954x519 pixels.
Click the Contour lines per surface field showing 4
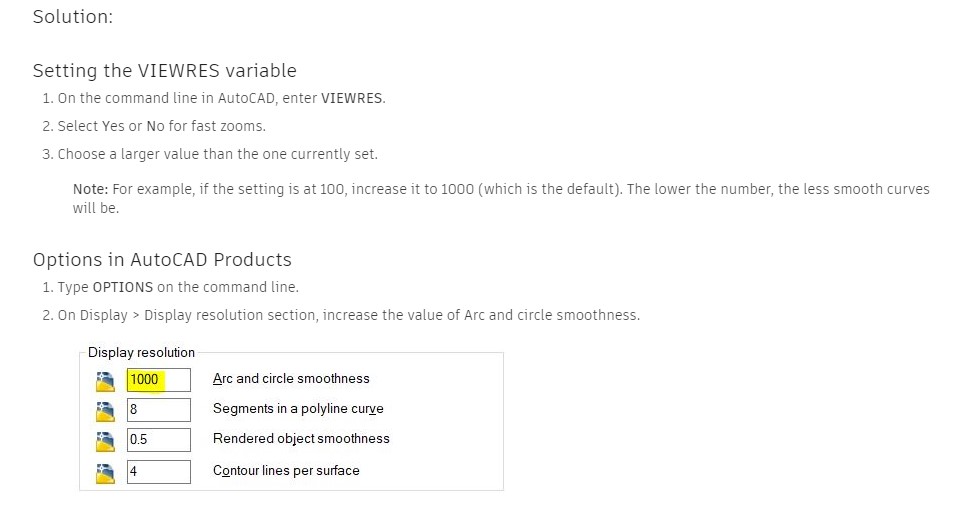coord(158,471)
